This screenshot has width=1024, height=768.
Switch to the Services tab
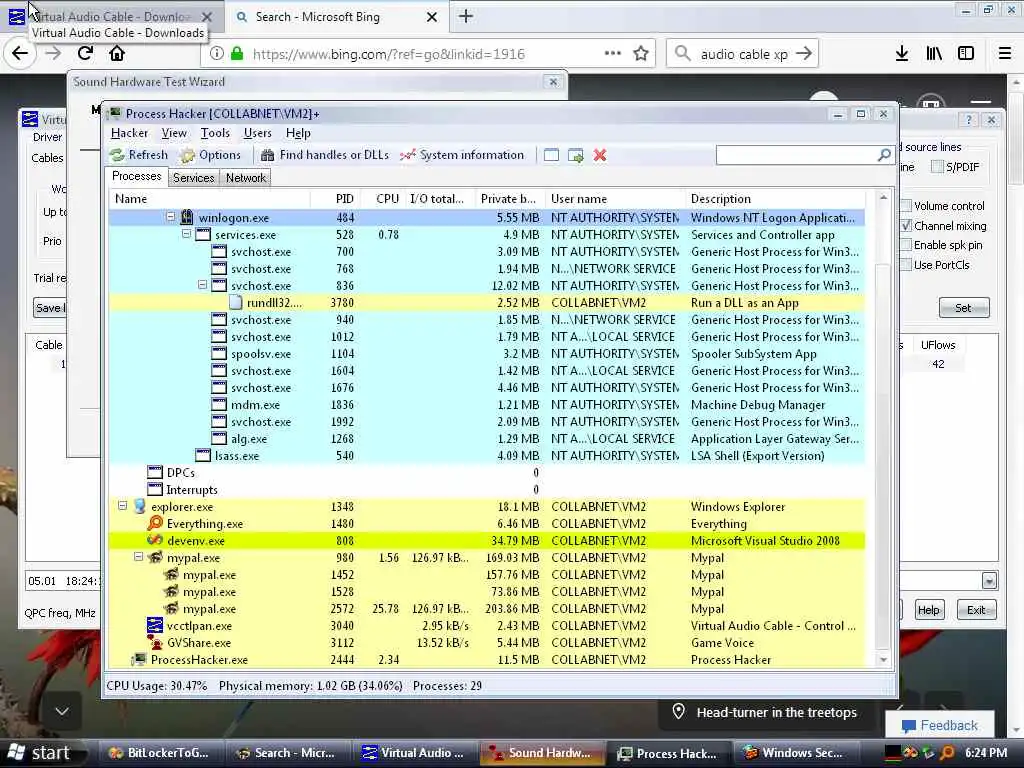click(193, 178)
